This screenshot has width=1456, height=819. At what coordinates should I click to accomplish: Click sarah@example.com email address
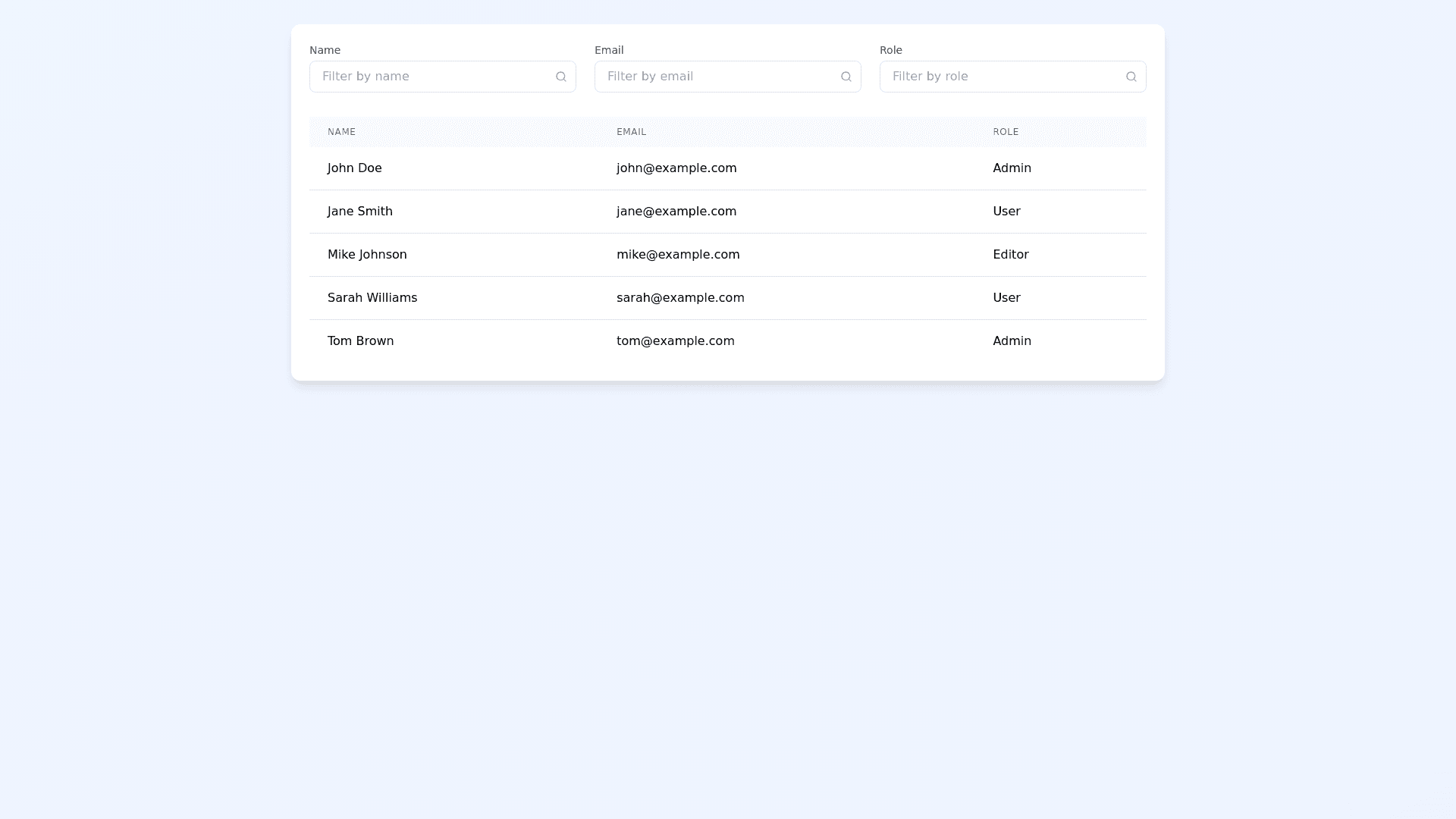click(680, 298)
